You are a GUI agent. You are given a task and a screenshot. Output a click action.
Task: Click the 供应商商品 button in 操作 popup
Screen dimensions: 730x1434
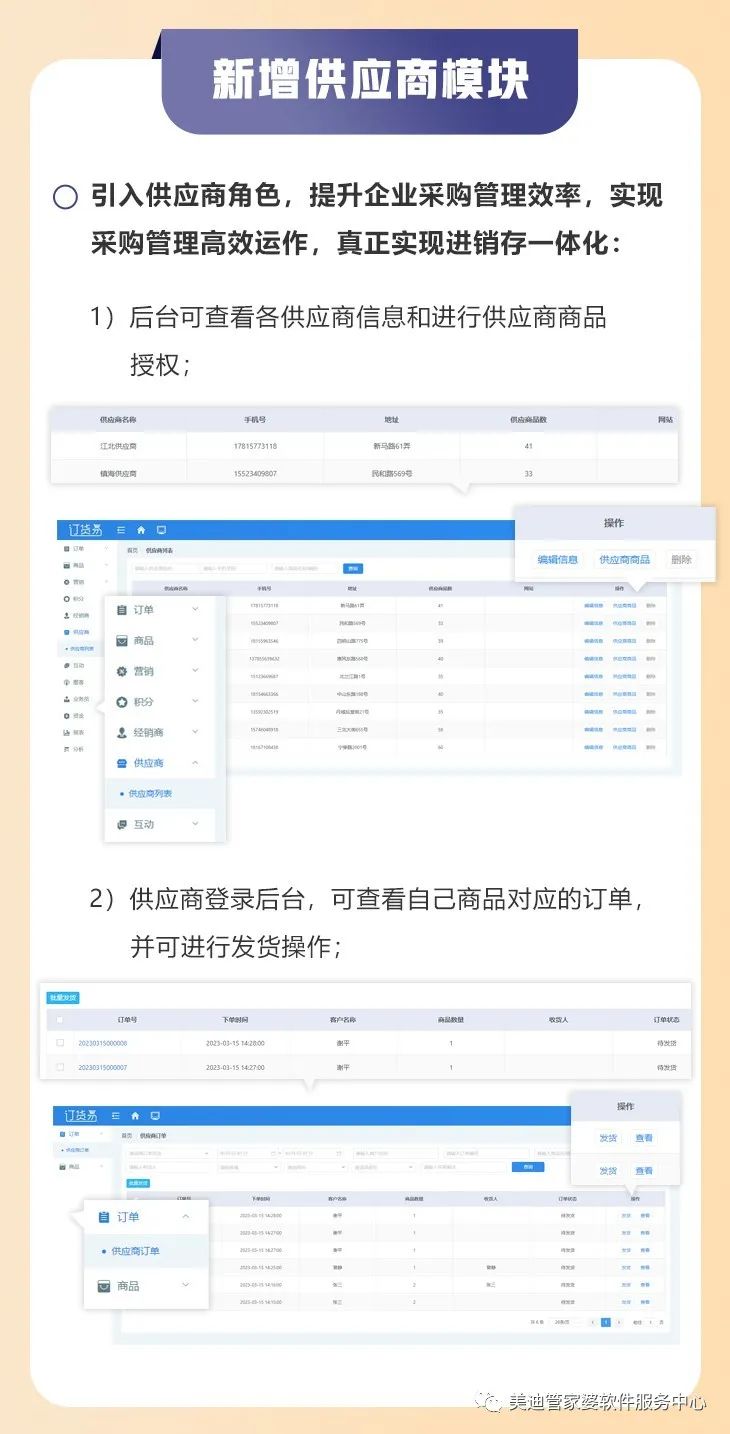click(624, 560)
